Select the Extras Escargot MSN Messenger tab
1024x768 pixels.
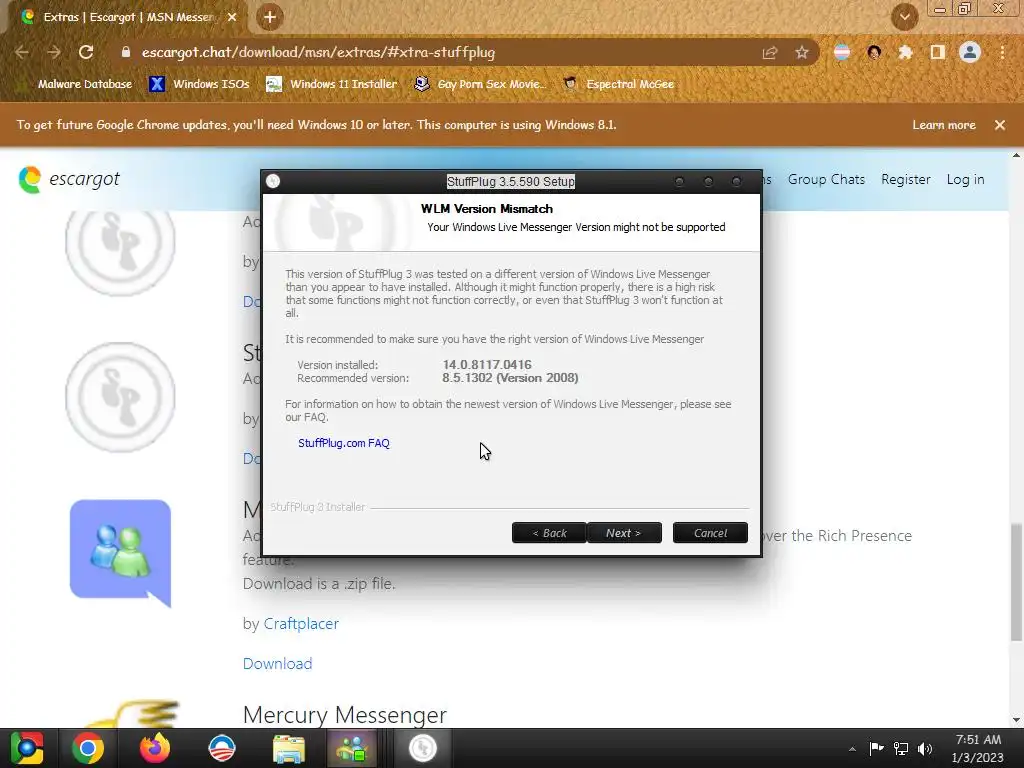(124, 17)
